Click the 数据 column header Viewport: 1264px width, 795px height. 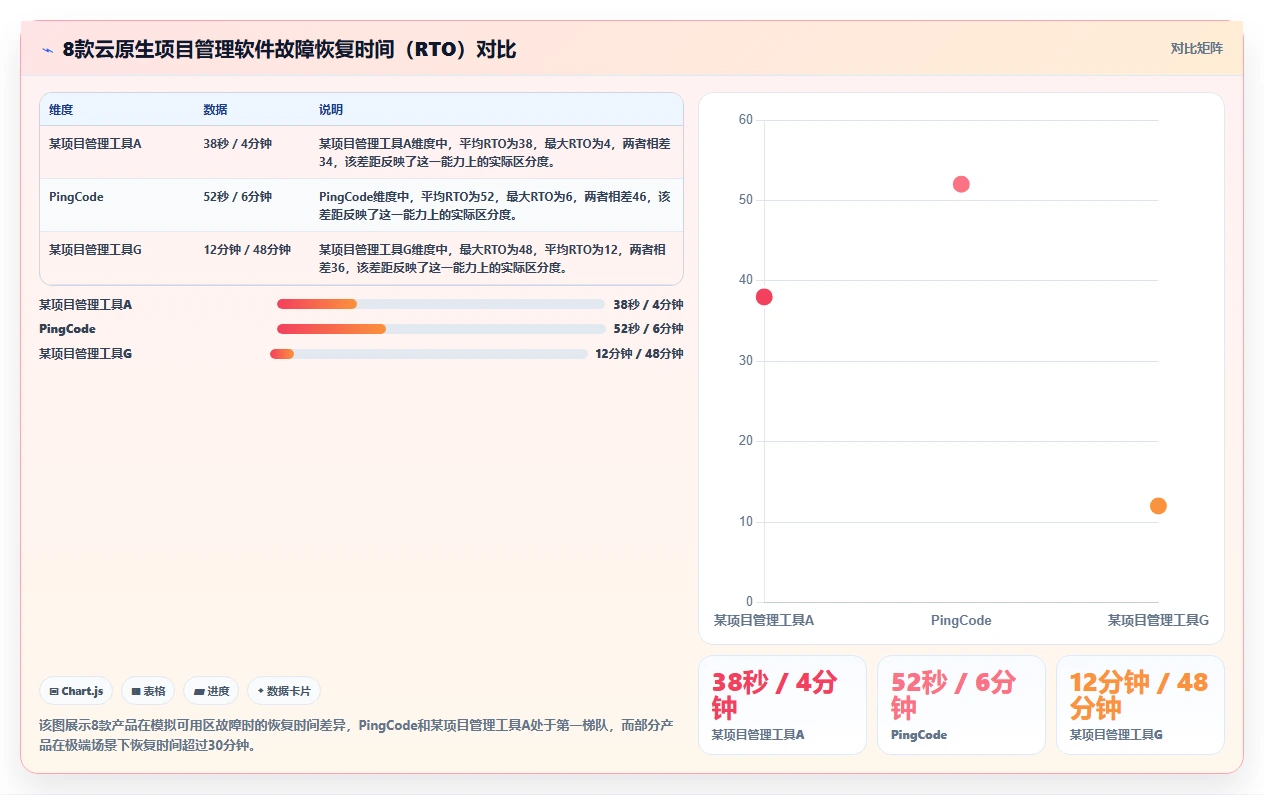(215, 109)
